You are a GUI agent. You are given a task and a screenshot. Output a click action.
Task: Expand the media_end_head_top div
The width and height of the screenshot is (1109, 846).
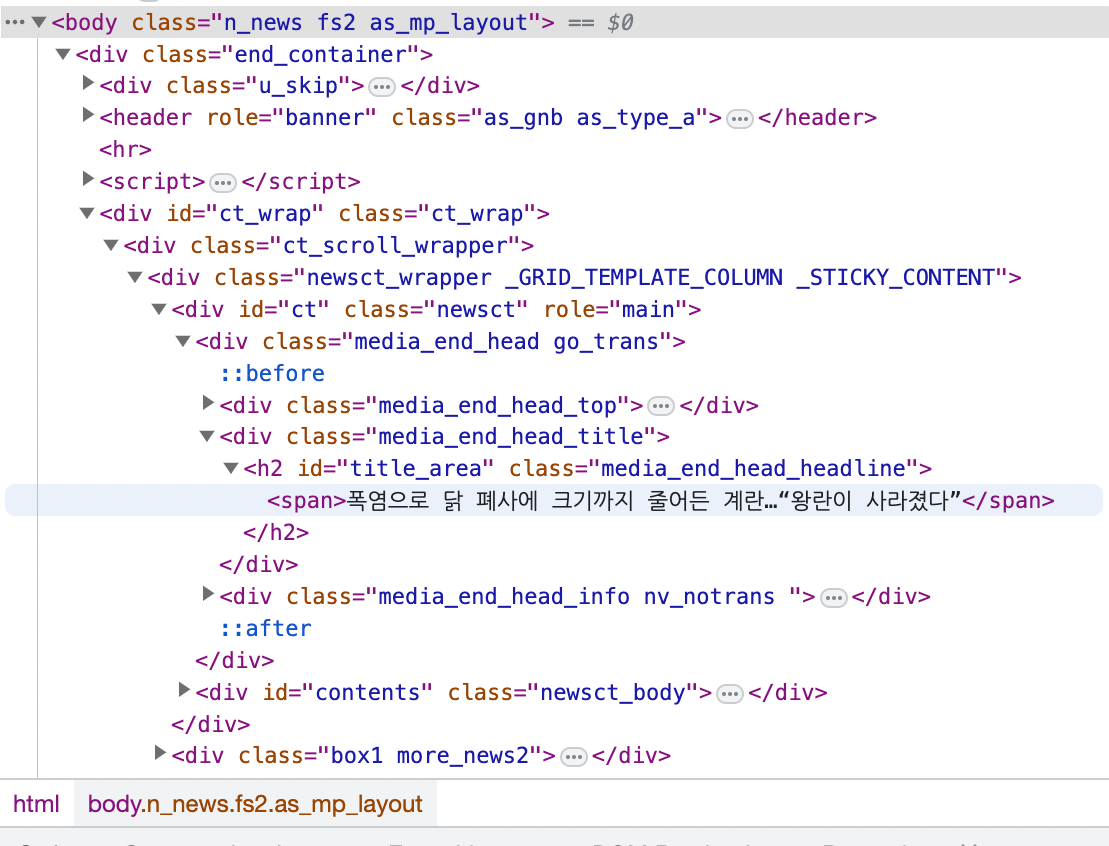pyautogui.click(x=208, y=402)
